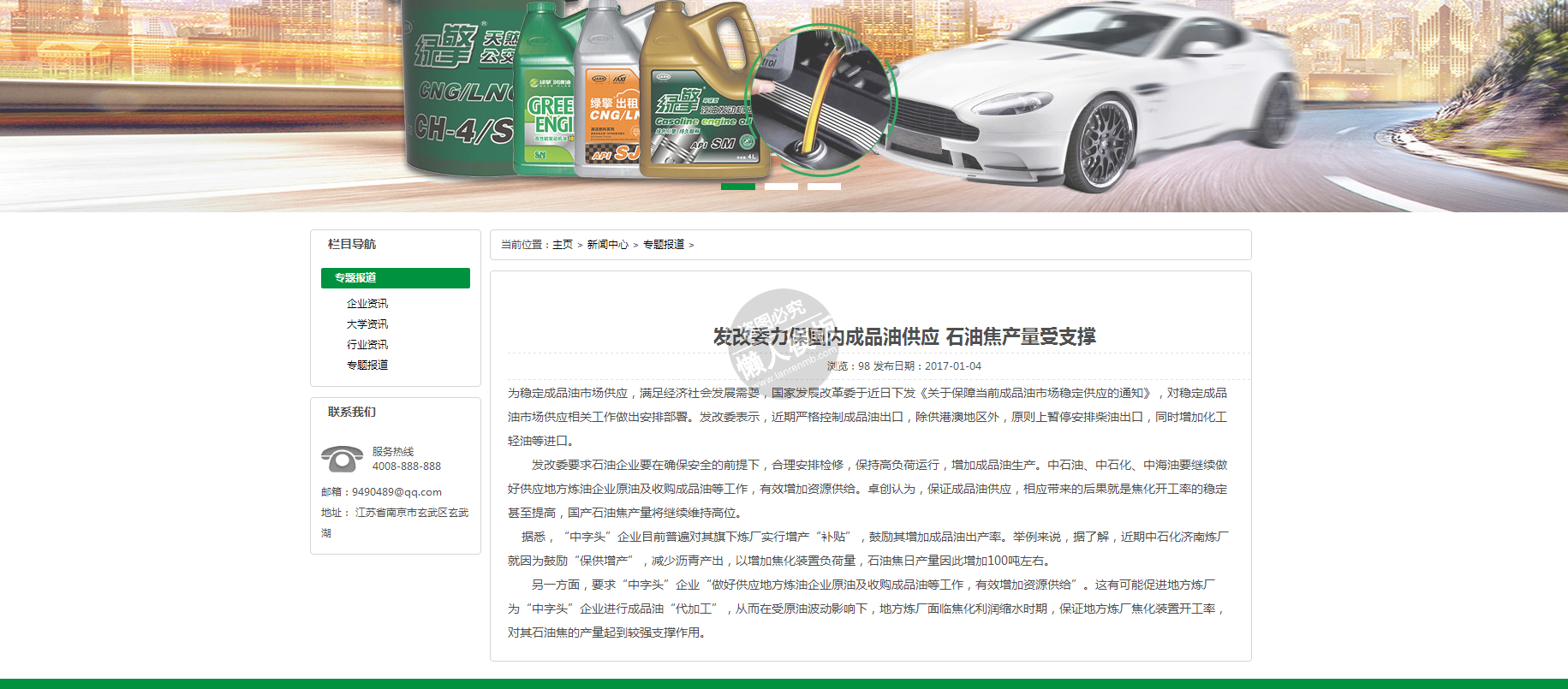The width and height of the screenshot is (1568, 689).
Task: Open 企业资讯 in the sidebar navigation
Action: coord(367,304)
